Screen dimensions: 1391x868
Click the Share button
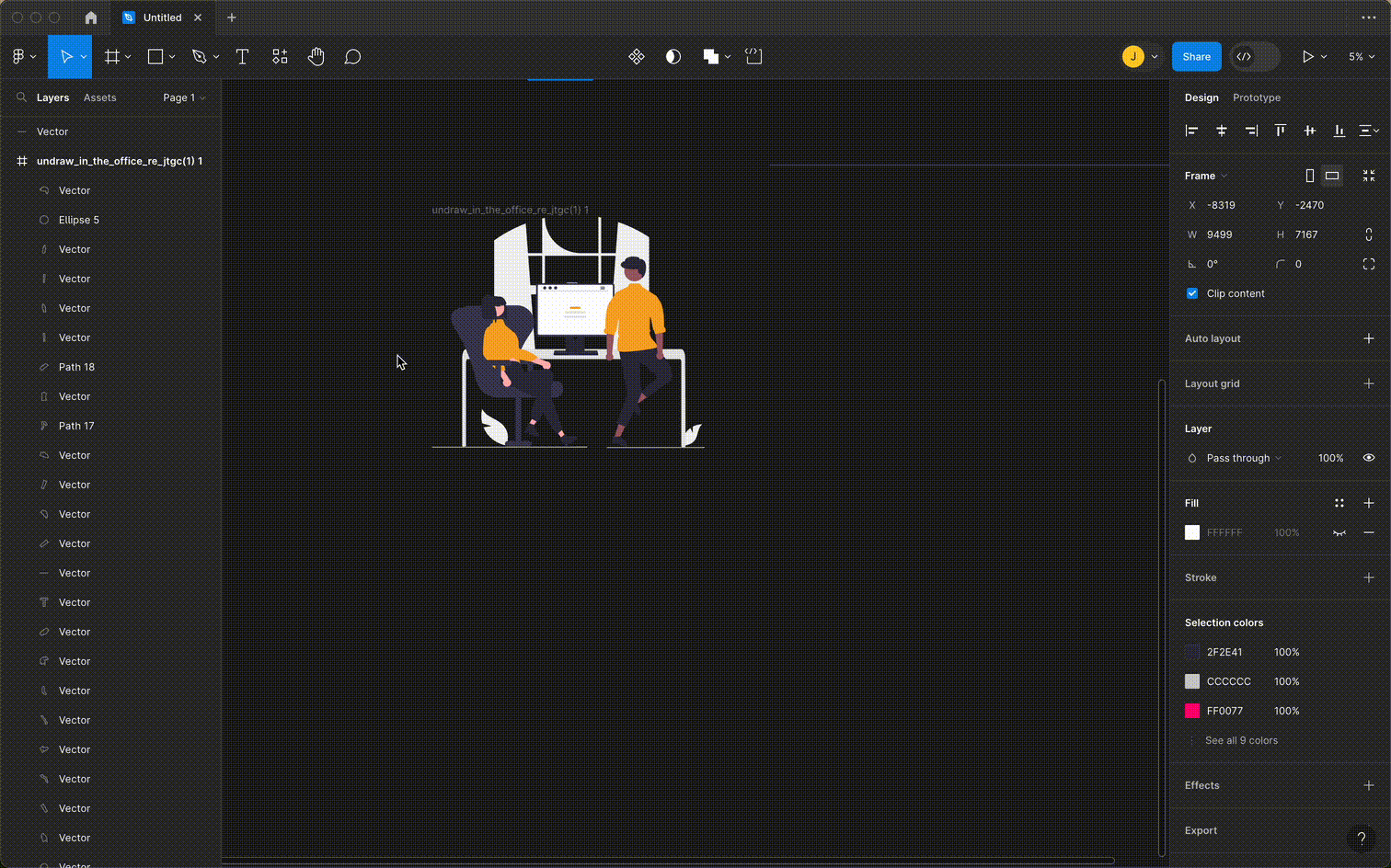(x=1196, y=57)
